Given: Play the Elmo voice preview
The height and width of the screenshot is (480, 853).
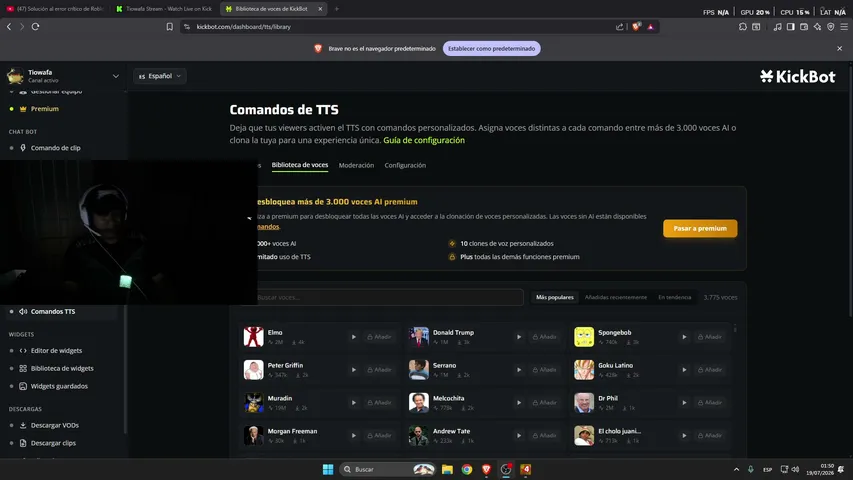Looking at the screenshot, I should (x=354, y=337).
